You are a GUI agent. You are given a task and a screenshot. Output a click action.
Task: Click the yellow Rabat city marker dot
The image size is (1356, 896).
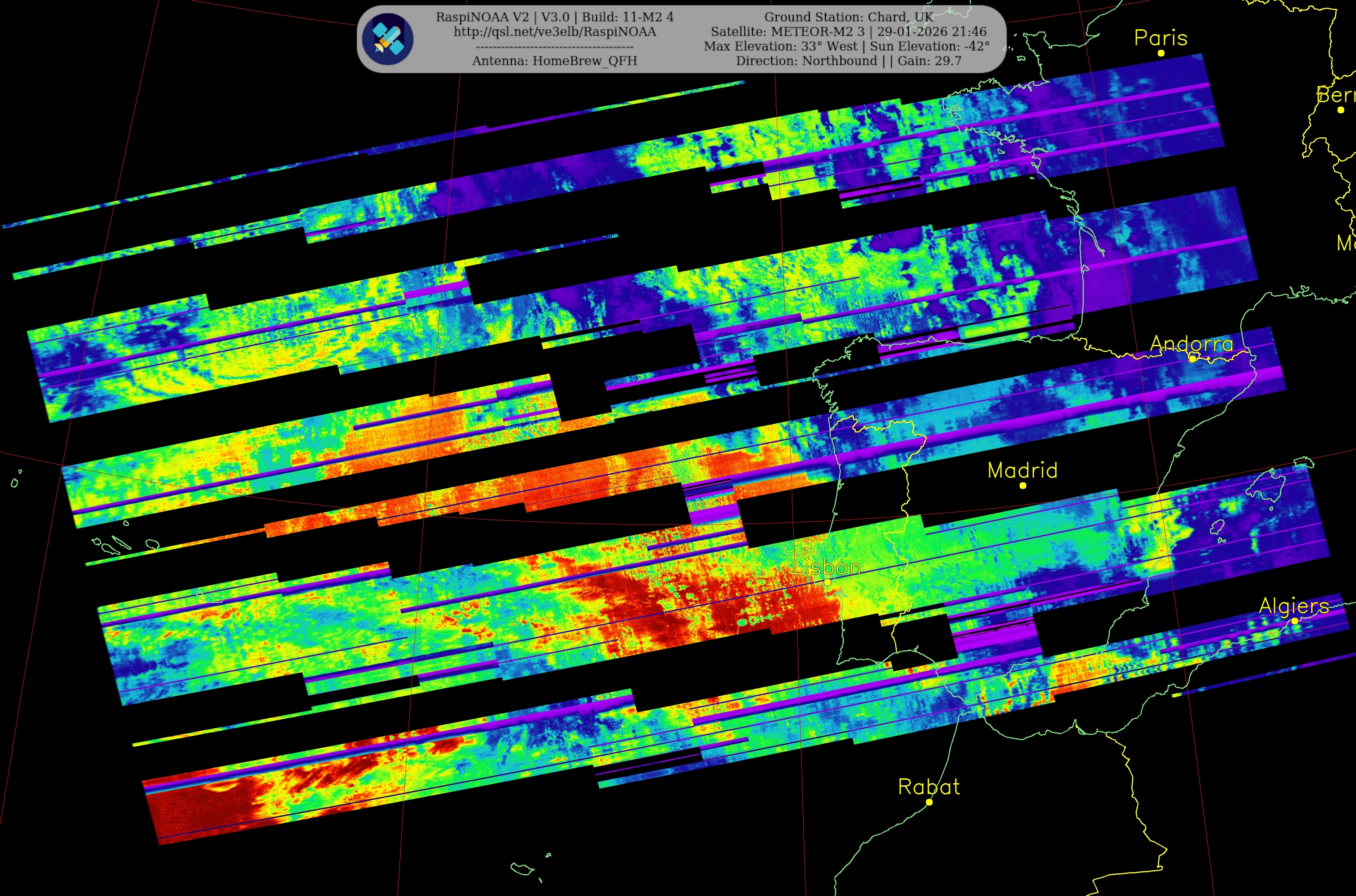coord(929,802)
